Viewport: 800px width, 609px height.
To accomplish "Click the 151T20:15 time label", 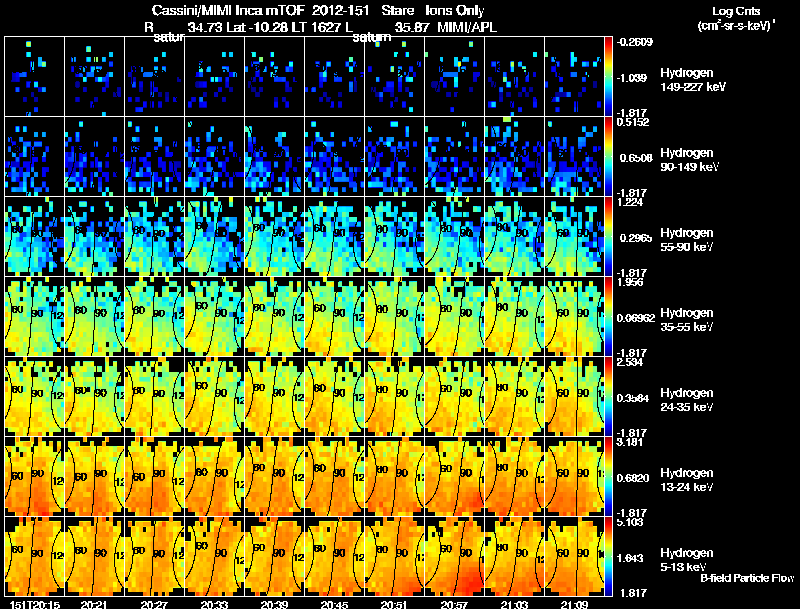I will (x=35, y=605).
